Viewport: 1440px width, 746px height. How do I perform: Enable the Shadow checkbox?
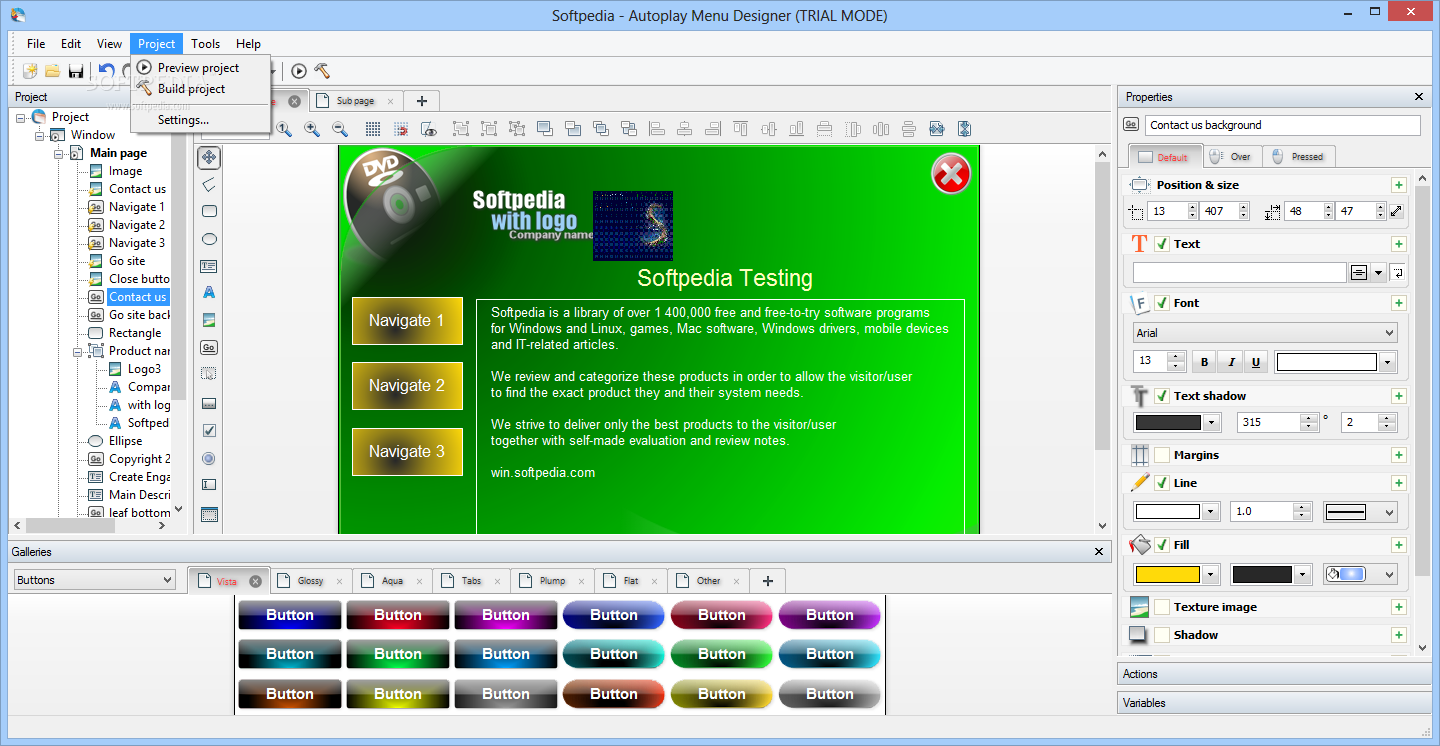(x=1161, y=635)
